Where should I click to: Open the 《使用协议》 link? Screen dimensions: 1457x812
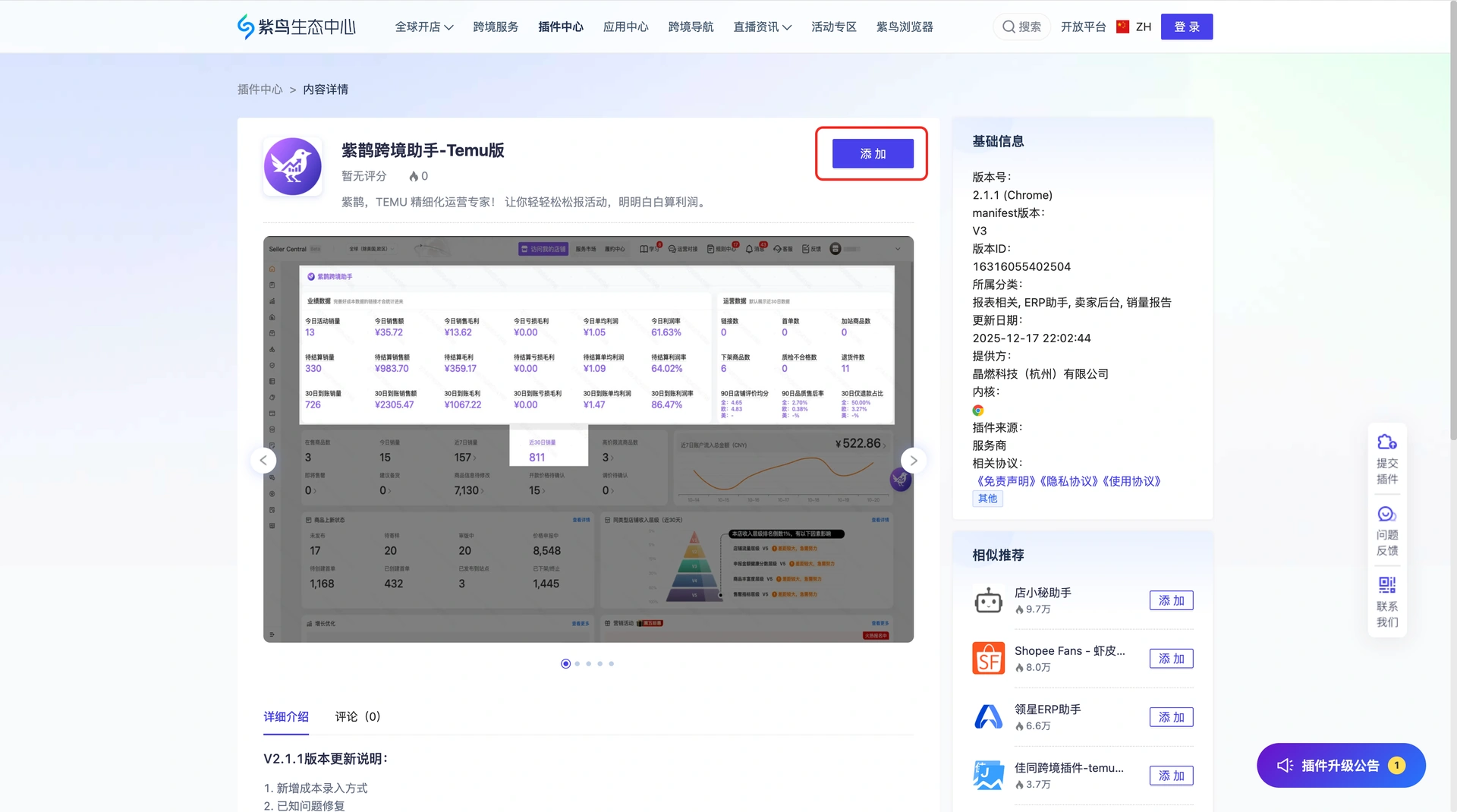pyautogui.click(x=1131, y=481)
